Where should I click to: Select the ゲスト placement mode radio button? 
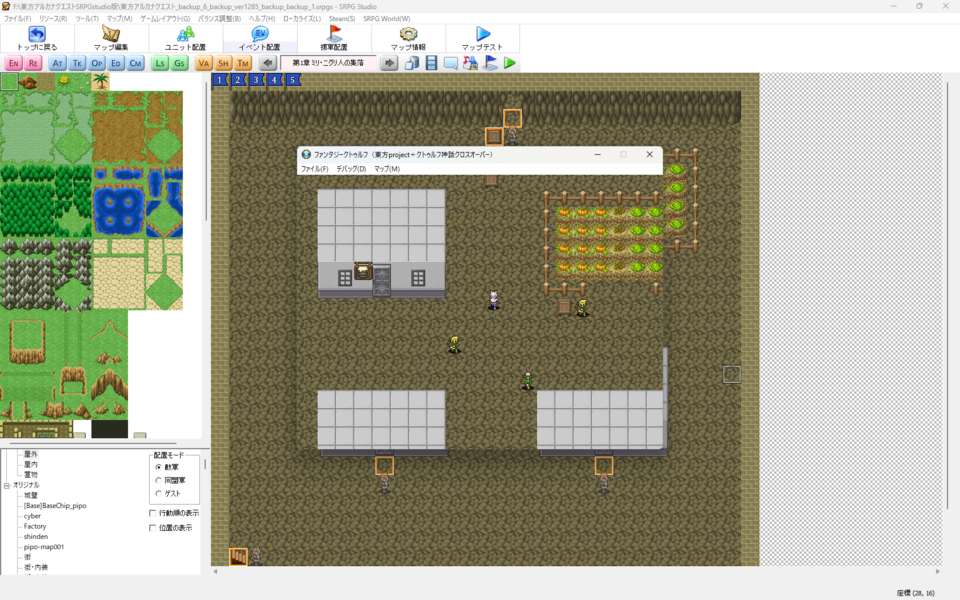tap(158, 493)
